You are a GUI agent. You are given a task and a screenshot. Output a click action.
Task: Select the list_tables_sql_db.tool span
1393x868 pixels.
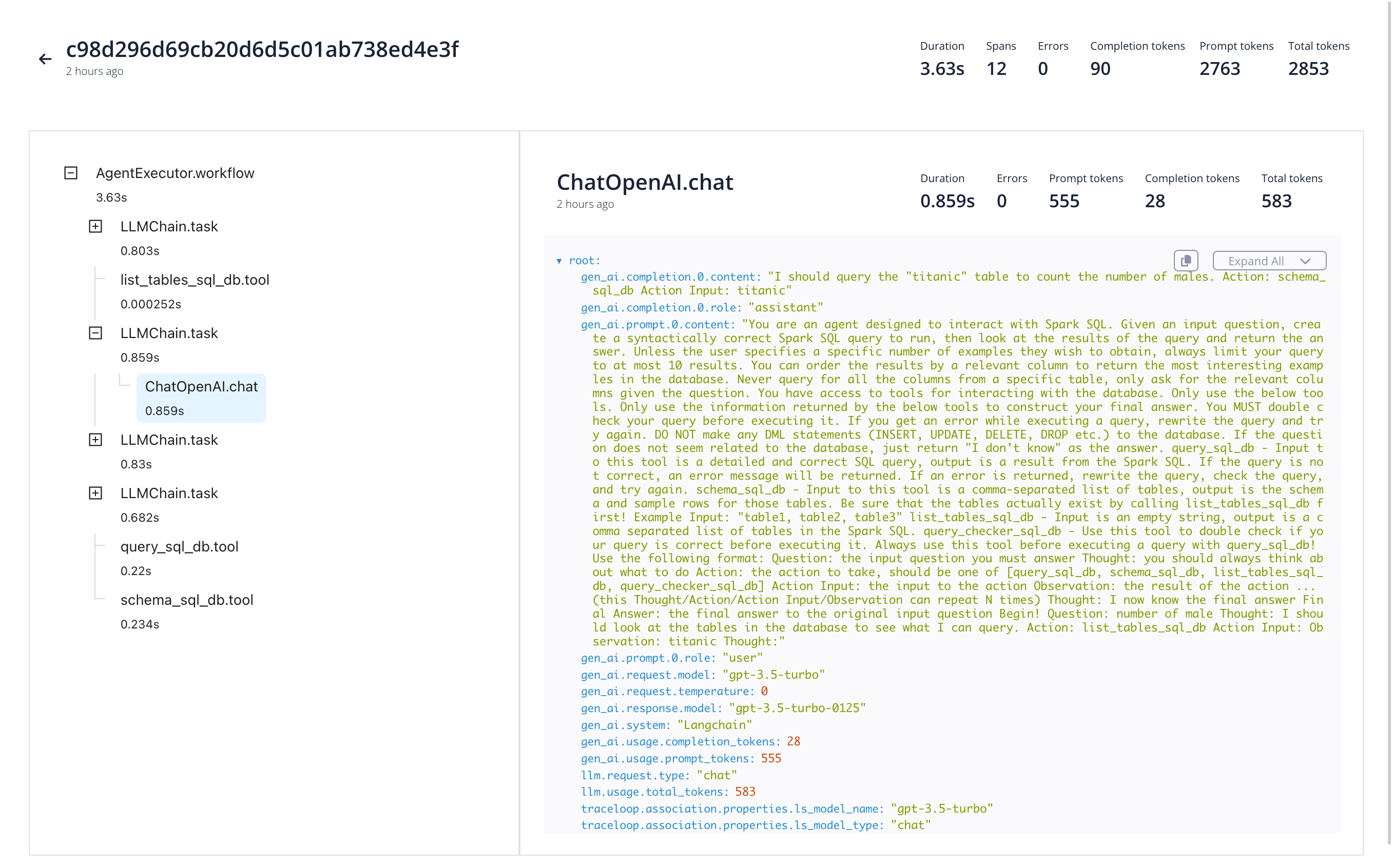[195, 291]
